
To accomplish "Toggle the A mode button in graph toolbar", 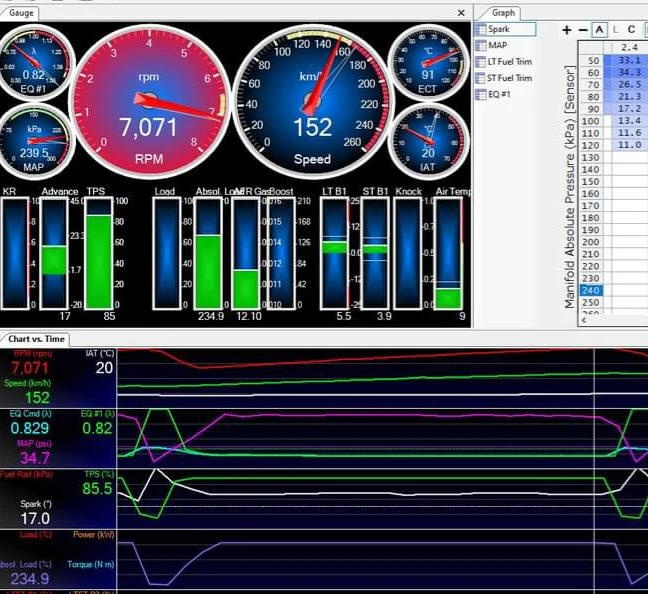I will [x=599, y=30].
